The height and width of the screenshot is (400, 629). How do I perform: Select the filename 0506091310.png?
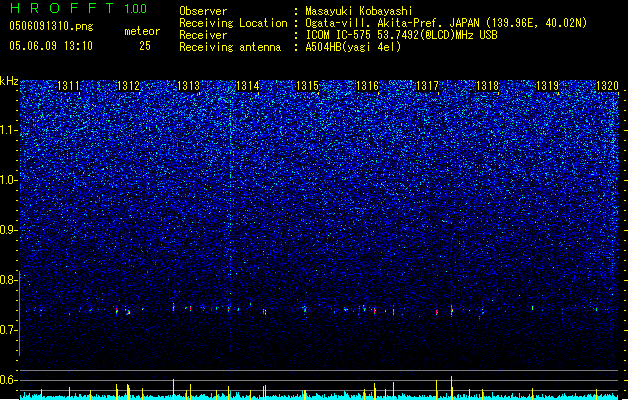[x=51, y=26]
